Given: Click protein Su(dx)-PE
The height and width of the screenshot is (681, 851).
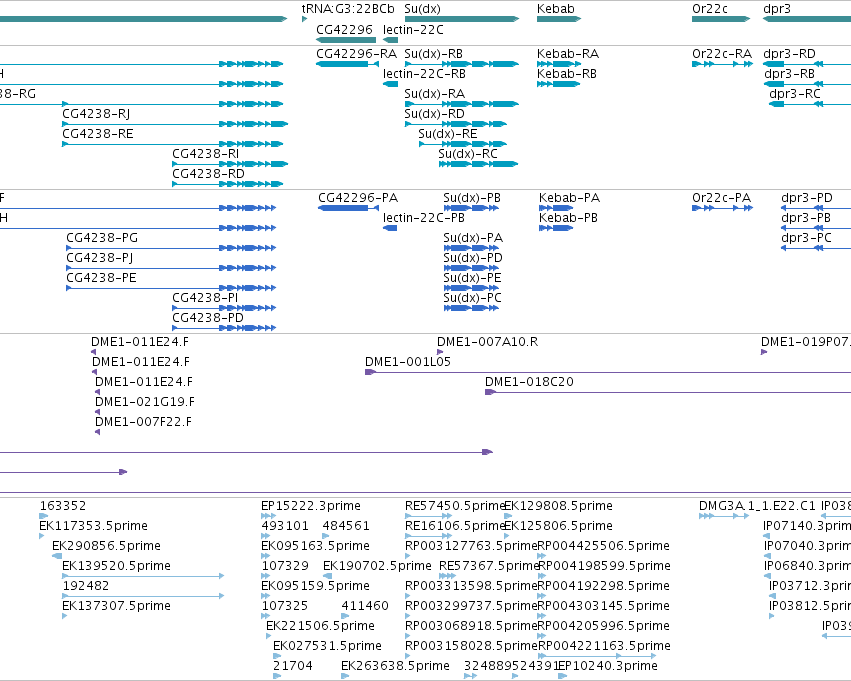Looking at the screenshot, I should pos(471,288).
